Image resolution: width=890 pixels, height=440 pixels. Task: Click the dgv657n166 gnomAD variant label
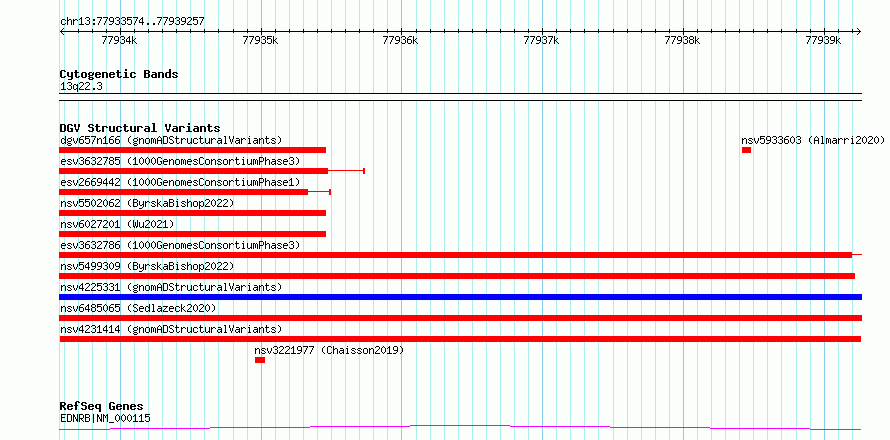point(171,140)
